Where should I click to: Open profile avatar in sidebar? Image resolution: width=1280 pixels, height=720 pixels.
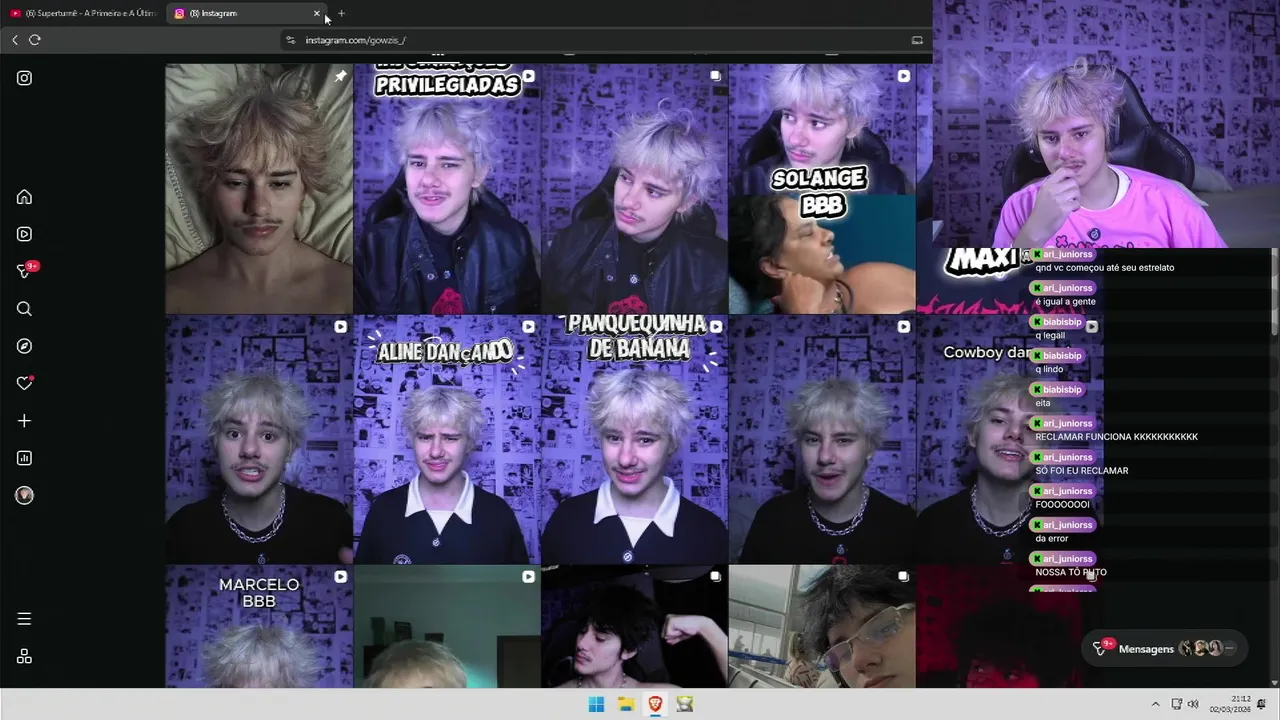click(x=24, y=496)
